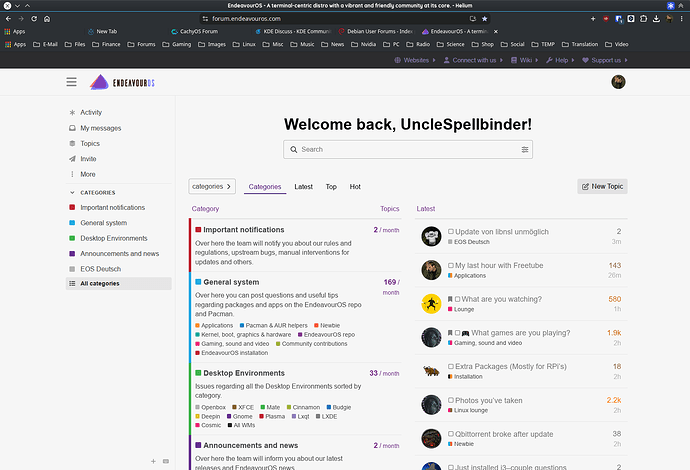Click red swatch beside sidebar 'Important notifications'
Viewport: 690px width, 470px height.
tap(72, 207)
